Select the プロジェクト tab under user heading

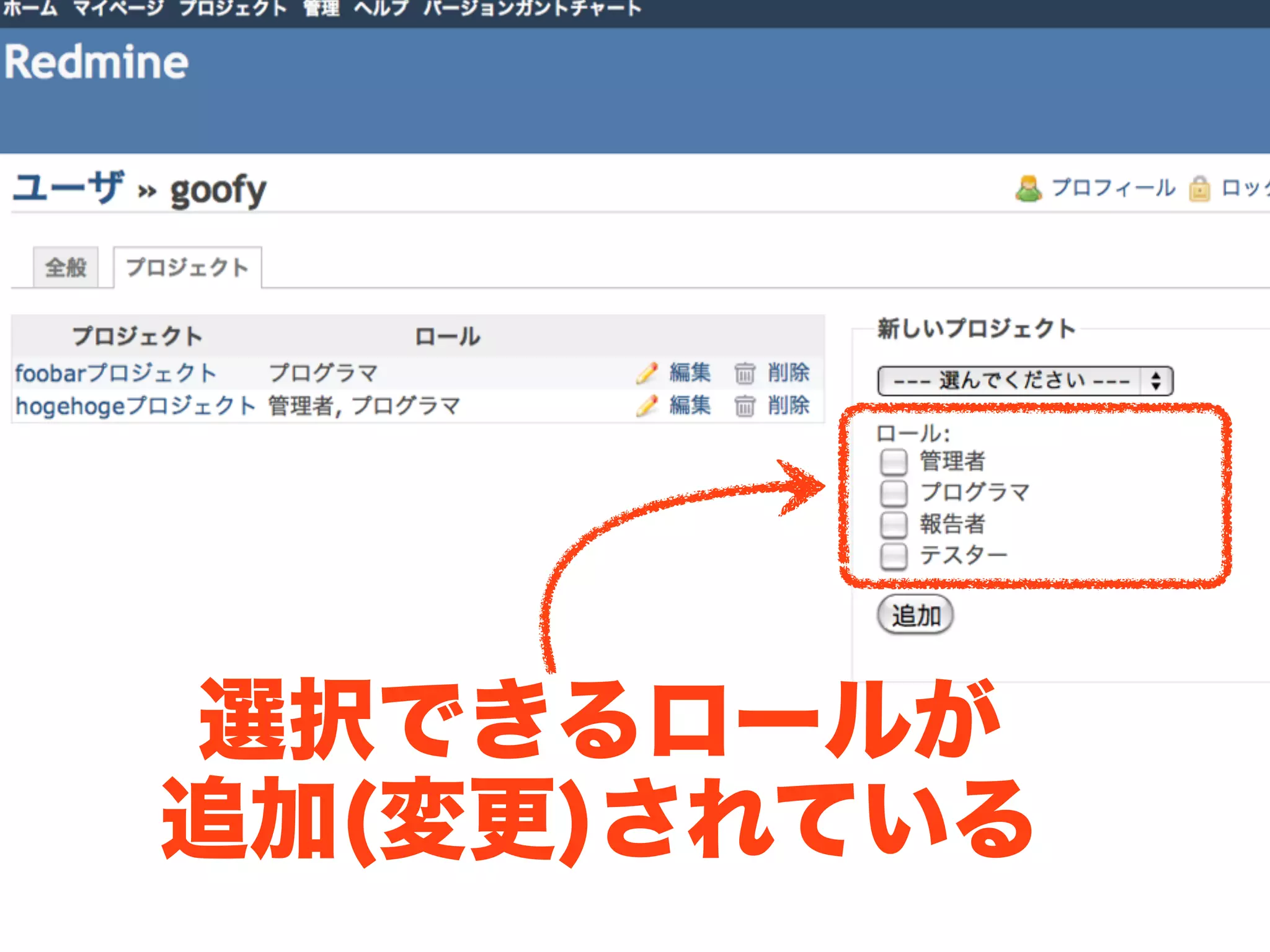tap(187, 268)
